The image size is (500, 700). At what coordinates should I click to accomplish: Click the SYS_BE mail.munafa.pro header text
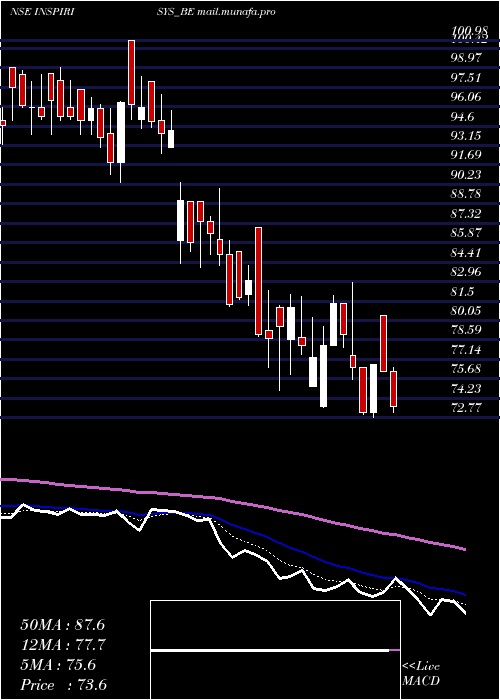tap(216, 12)
